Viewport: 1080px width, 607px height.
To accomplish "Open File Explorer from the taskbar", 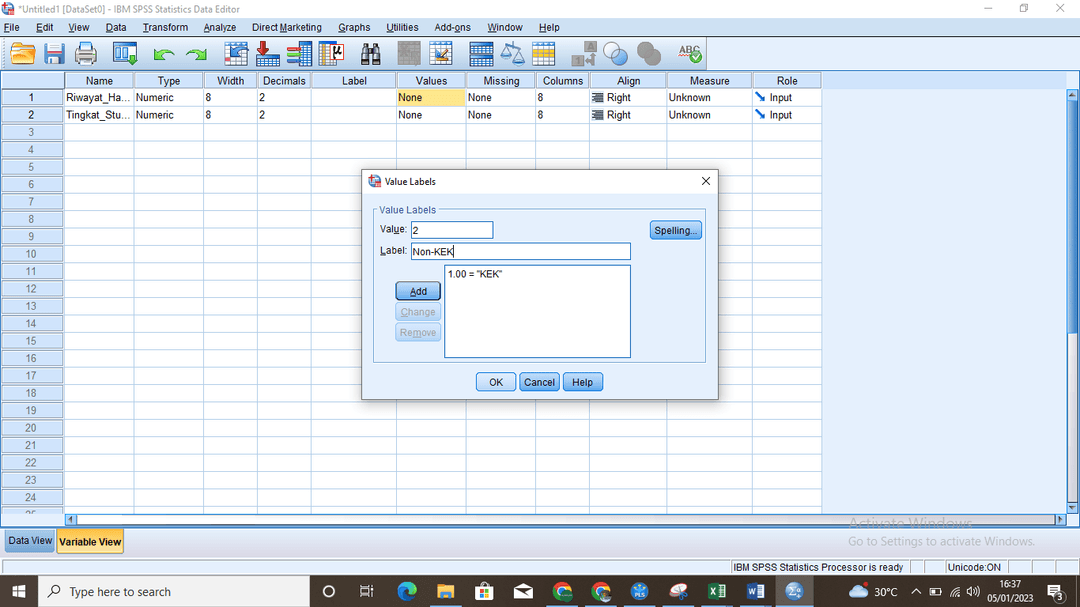I will (x=446, y=591).
